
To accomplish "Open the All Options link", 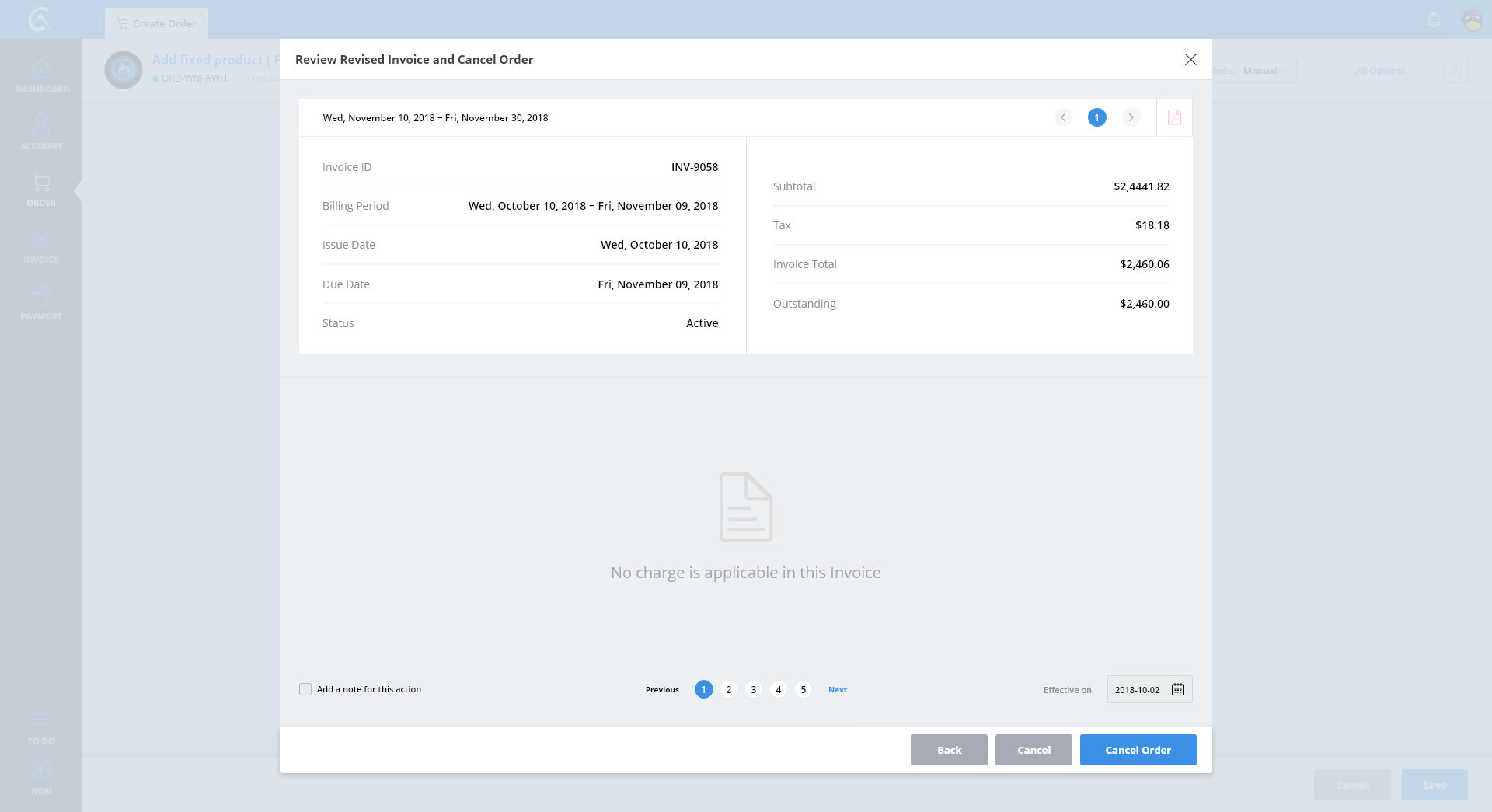I will point(1379,71).
